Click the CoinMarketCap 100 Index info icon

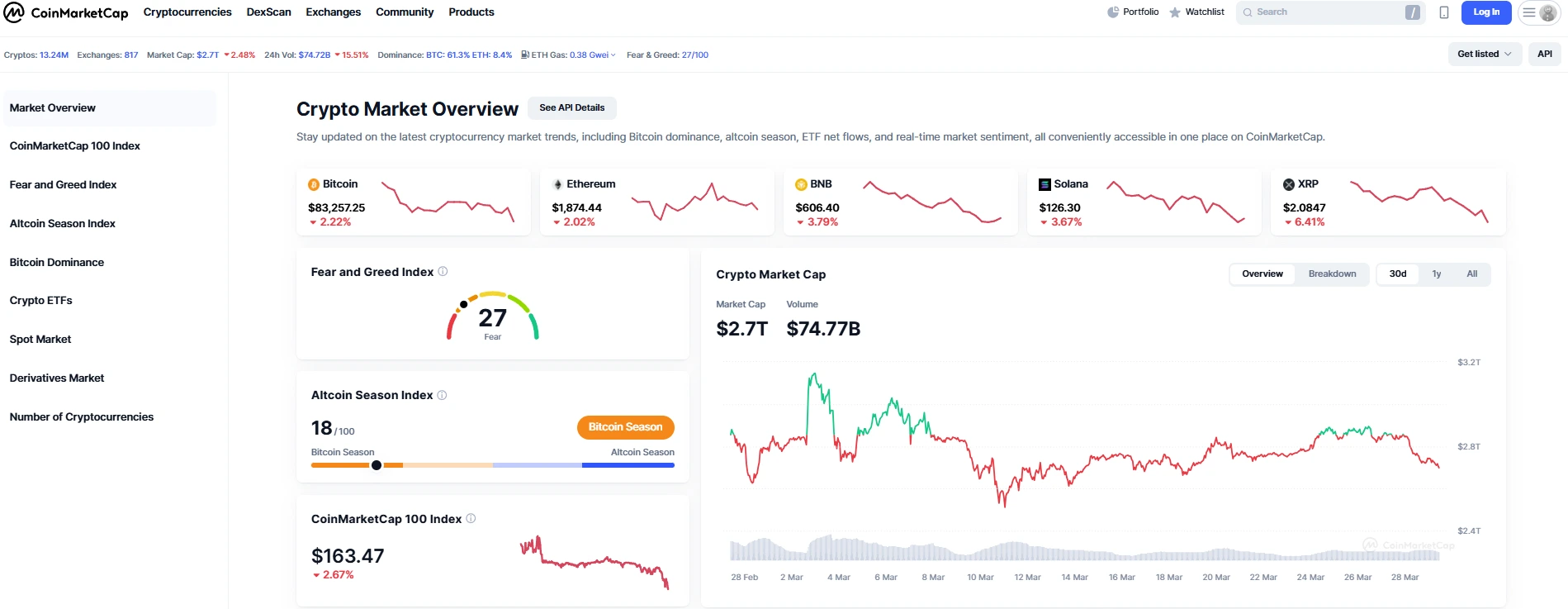pyautogui.click(x=471, y=519)
